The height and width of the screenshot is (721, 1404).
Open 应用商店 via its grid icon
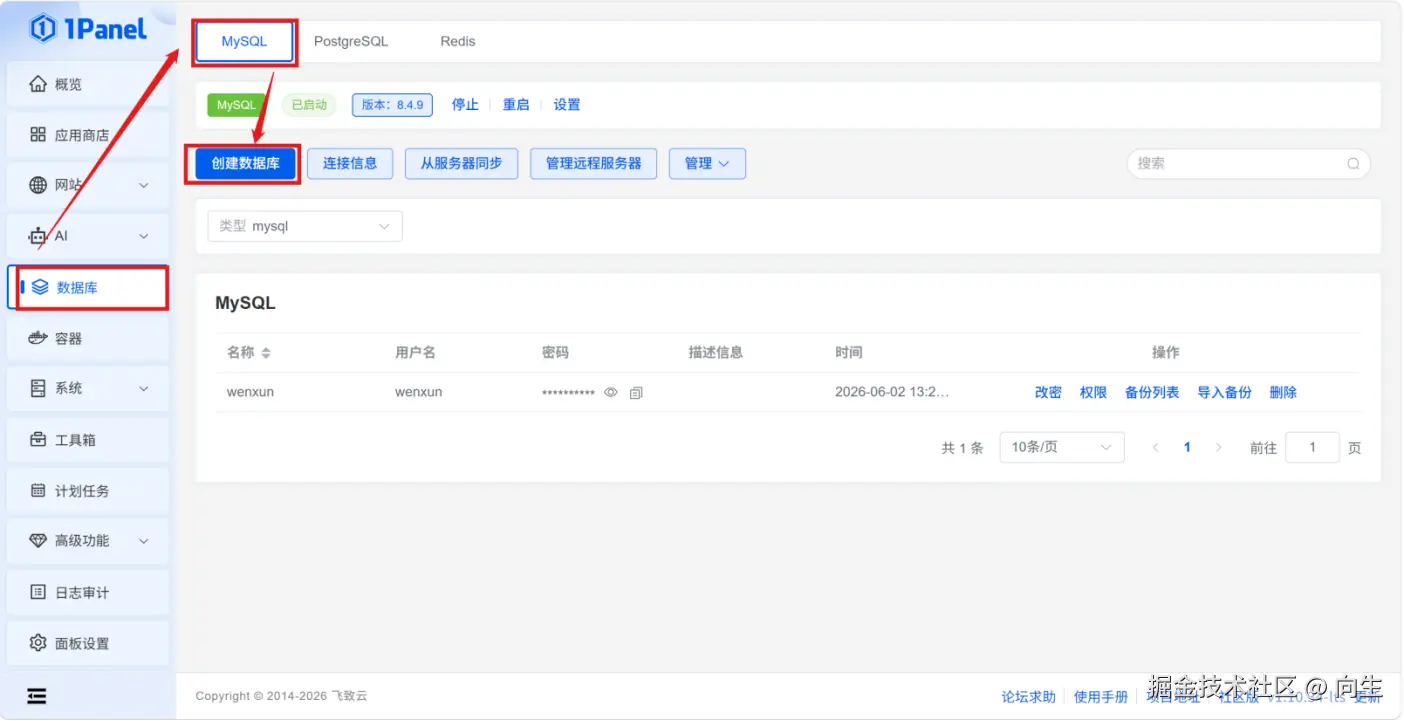38,135
